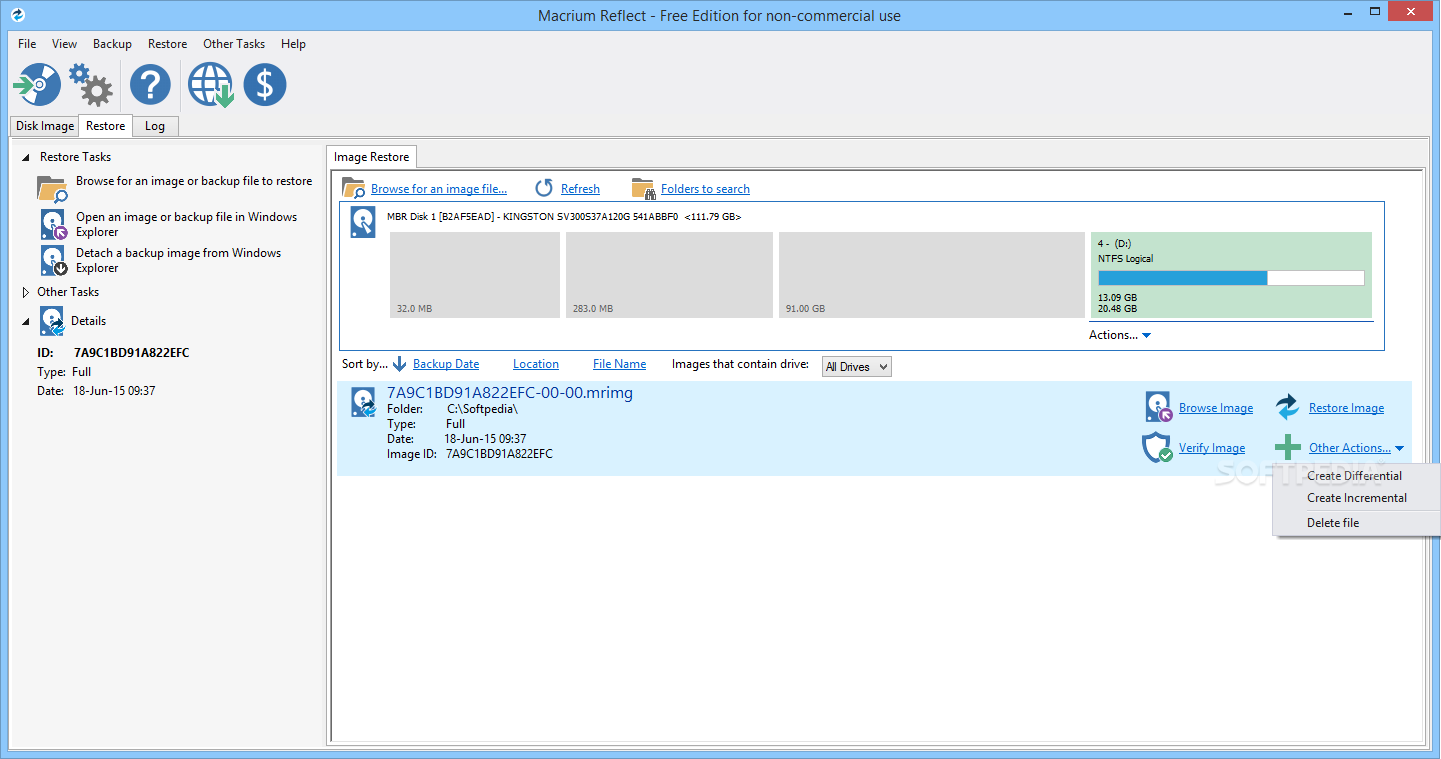1441x759 pixels.
Task: Switch to the Log tab
Action: point(155,126)
